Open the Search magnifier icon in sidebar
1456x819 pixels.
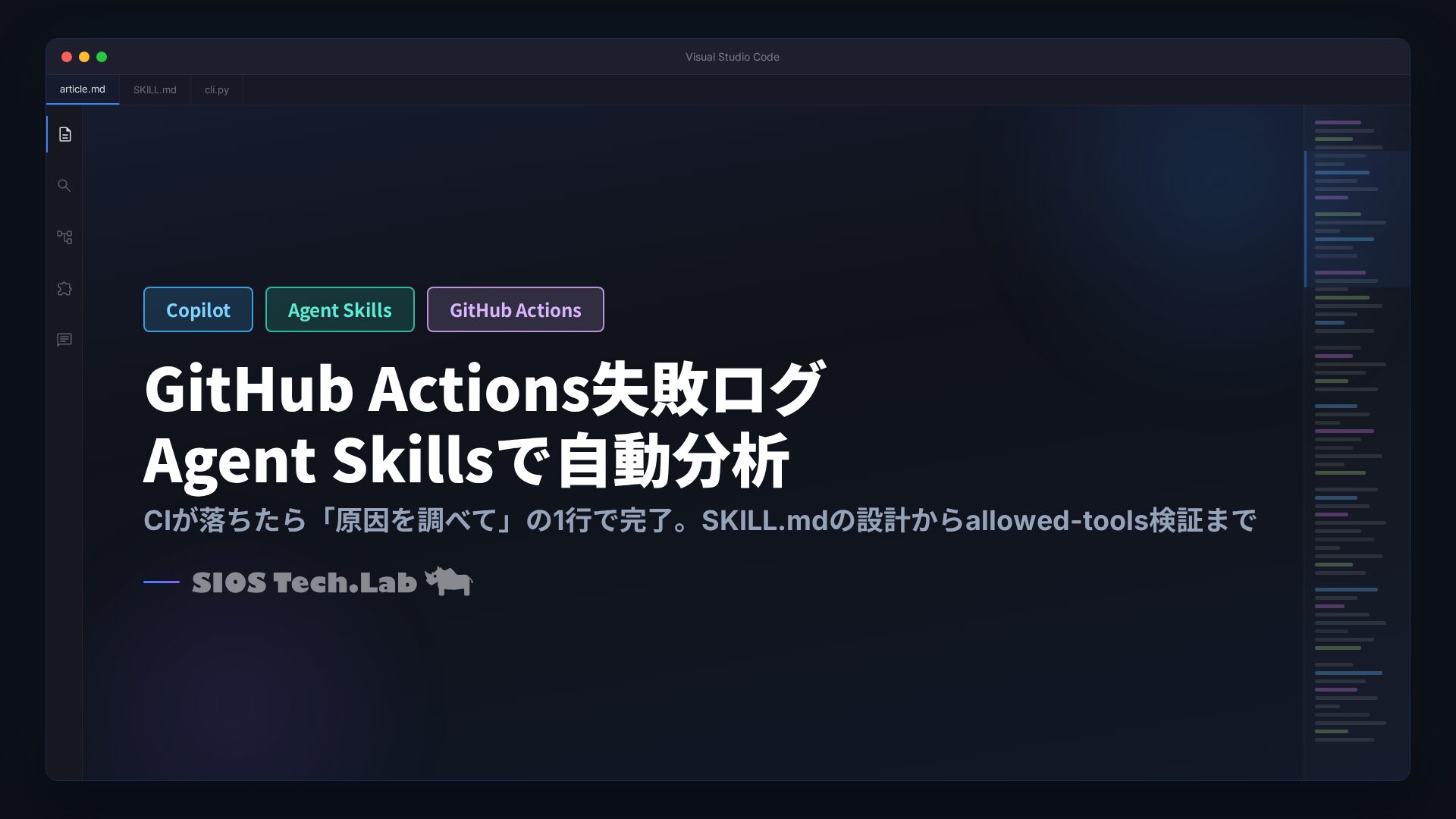tap(64, 186)
